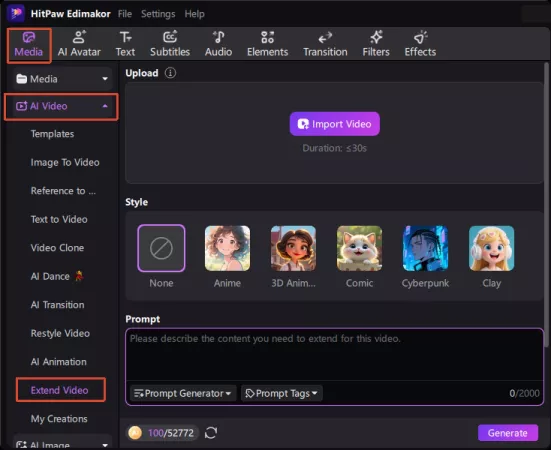Open the Subtitles panel
This screenshot has width=551, height=450.
(x=170, y=45)
